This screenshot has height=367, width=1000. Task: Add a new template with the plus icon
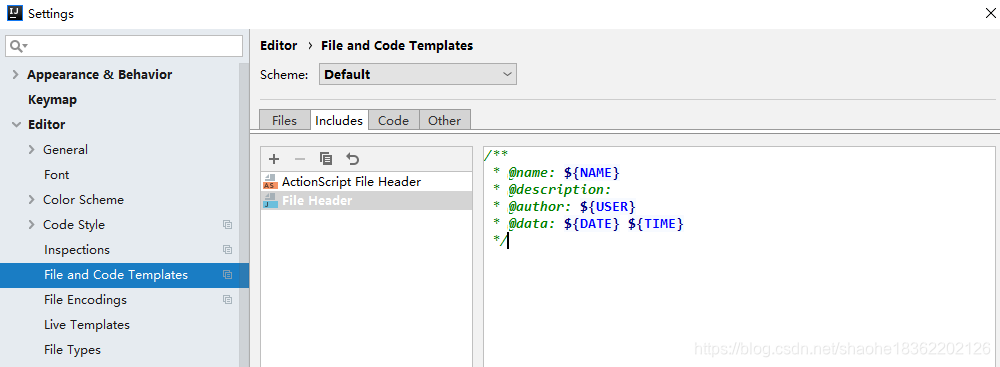(x=274, y=159)
